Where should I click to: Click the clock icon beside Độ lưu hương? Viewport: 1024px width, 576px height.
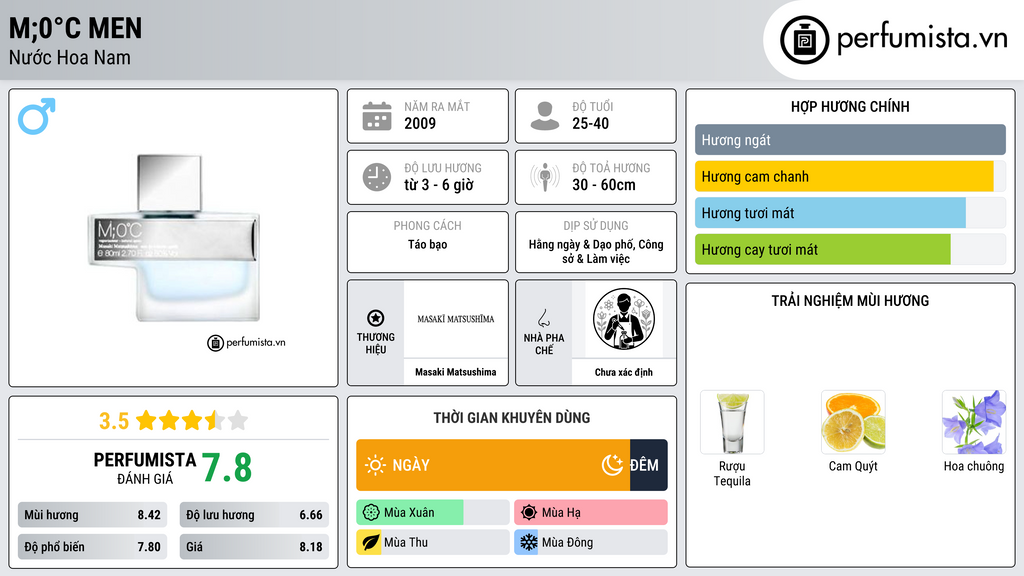pos(377,177)
